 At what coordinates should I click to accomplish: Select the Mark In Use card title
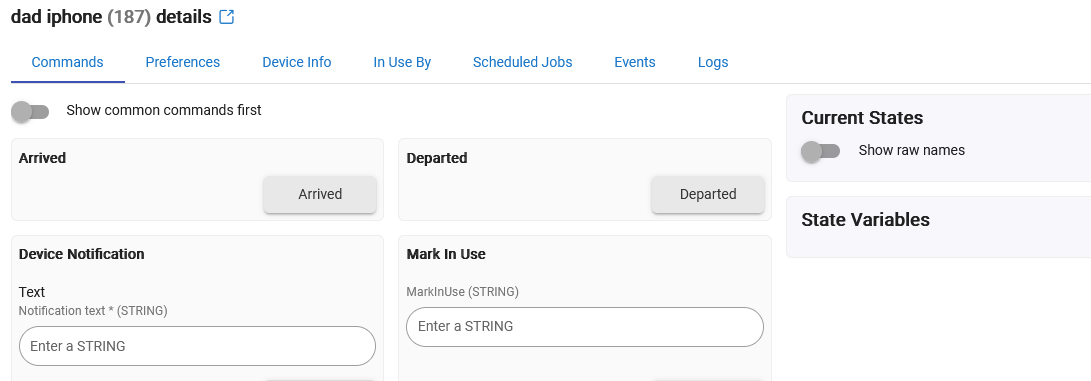pyautogui.click(x=446, y=254)
